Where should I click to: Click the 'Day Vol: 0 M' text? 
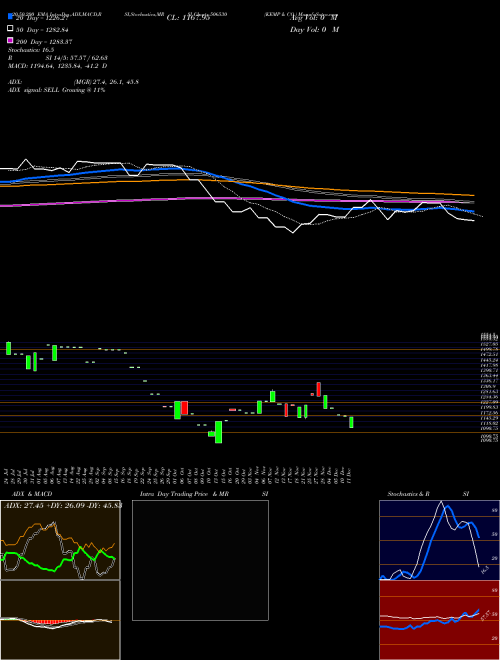pyautogui.click(x=314, y=29)
